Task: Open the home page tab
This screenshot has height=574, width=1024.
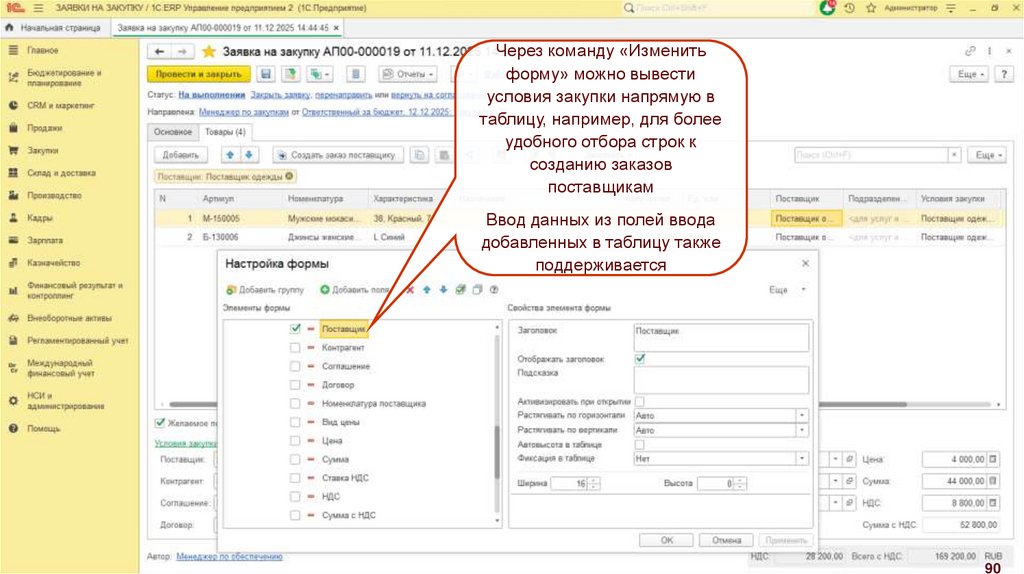Action: click(53, 28)
